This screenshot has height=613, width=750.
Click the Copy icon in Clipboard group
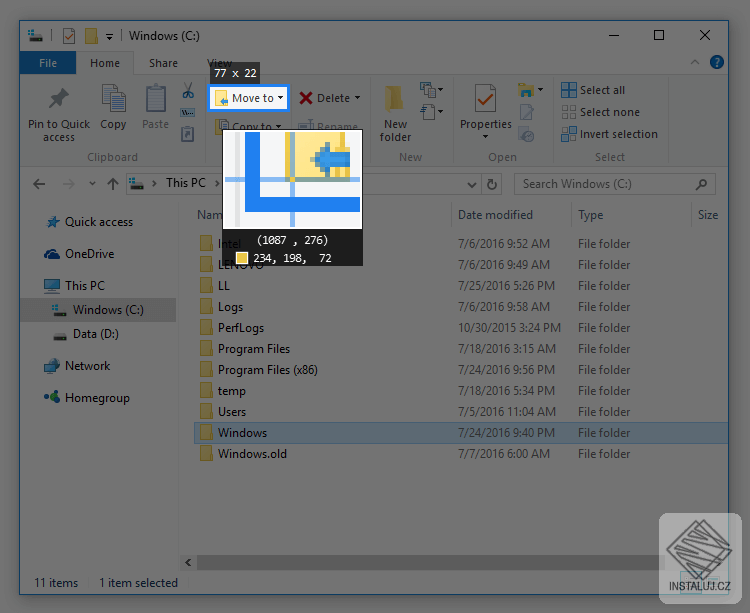click(113, 99)
